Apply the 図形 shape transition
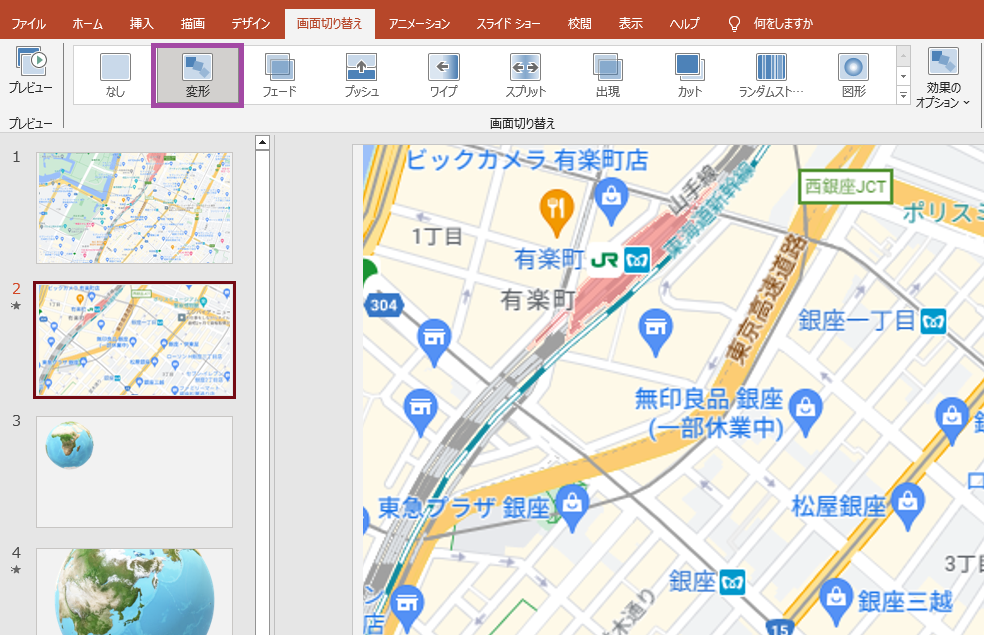 (x=853, y=75)
